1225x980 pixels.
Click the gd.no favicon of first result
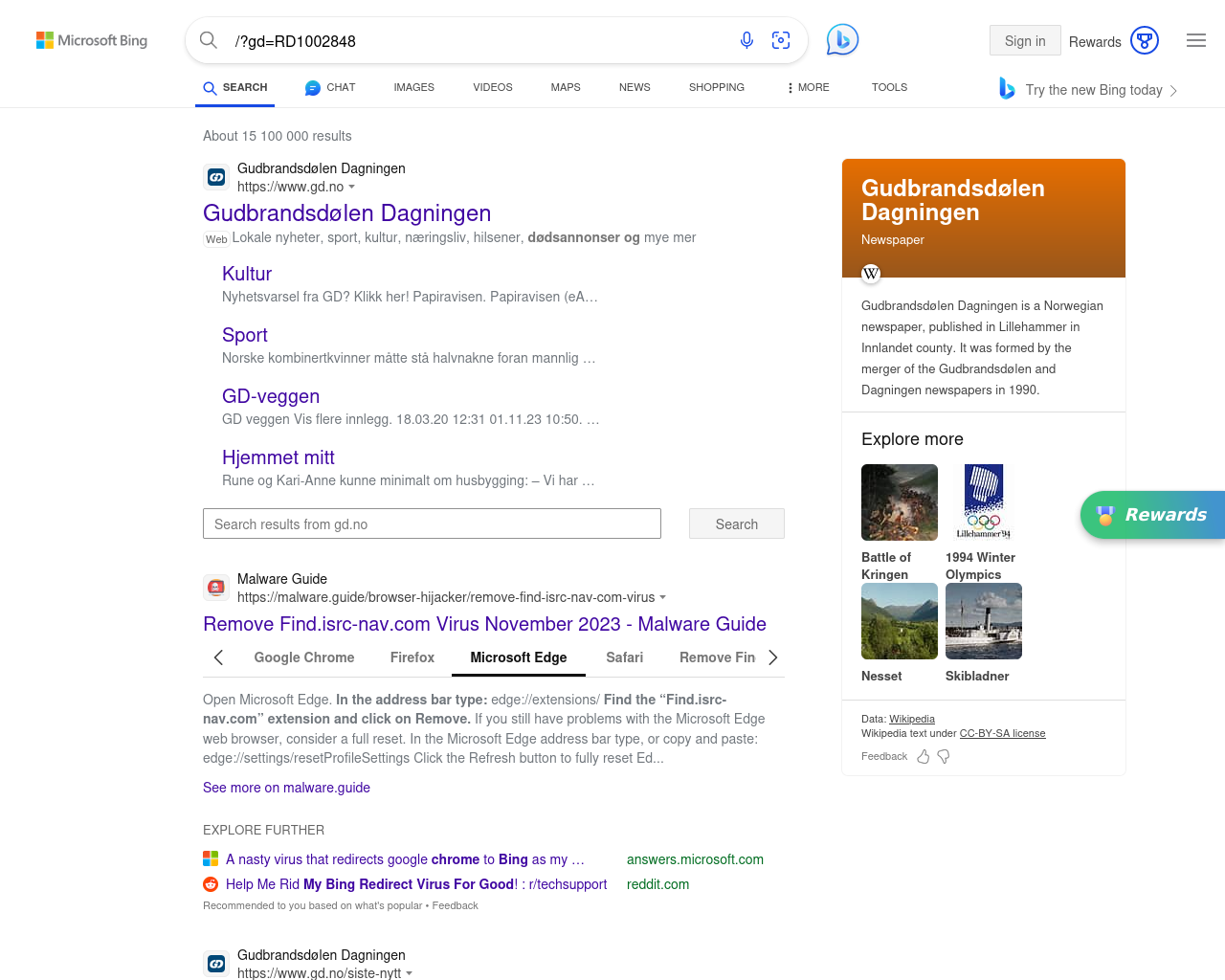[216, 177]
